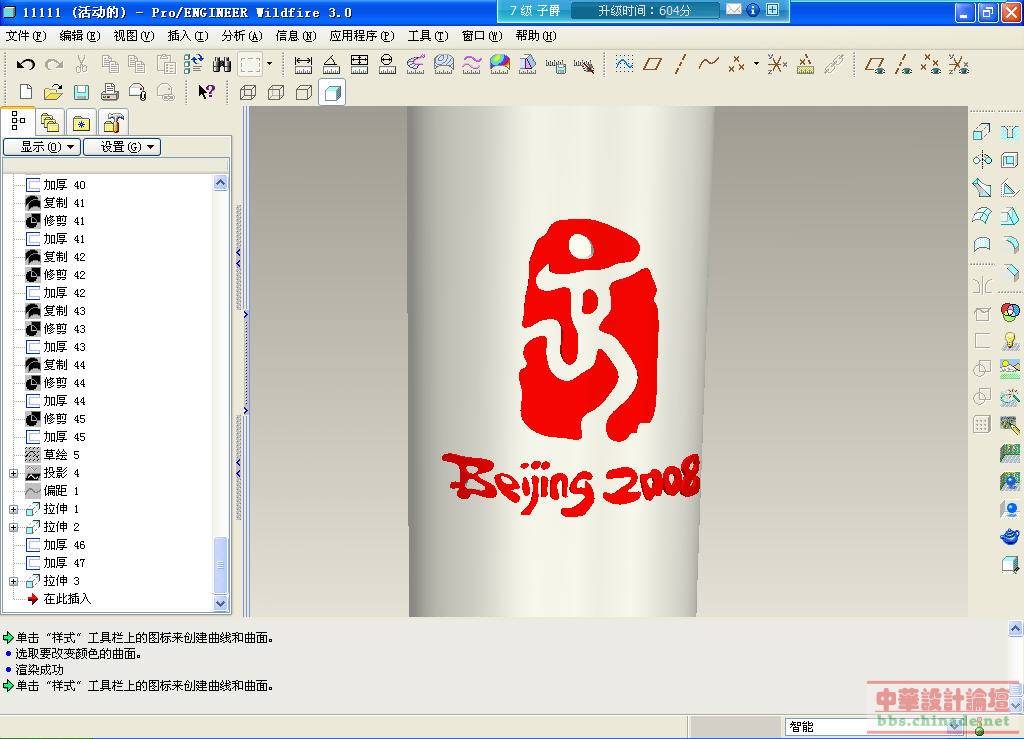
Task: Click the Shaded curvature analysis icon
Action: [500, 64]
